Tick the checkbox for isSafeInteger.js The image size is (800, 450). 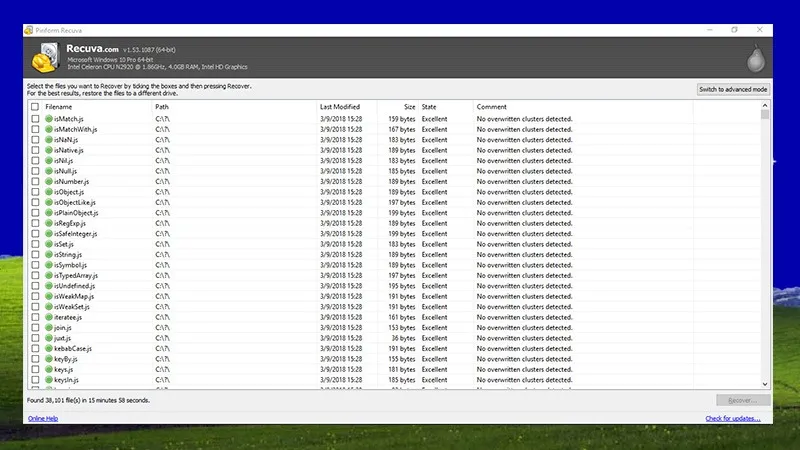(35, 234)
